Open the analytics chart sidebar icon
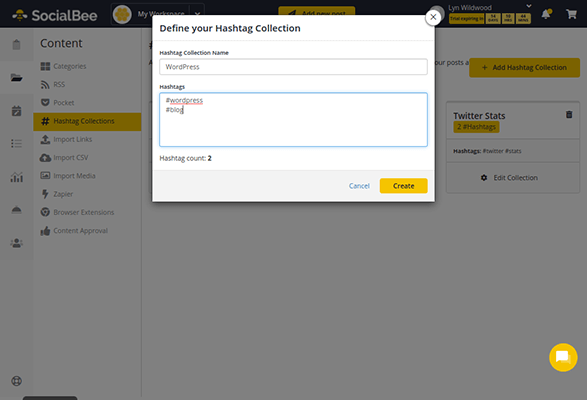Image resolution: width=587 pixels, height=400 pixels. click(16, 177)
